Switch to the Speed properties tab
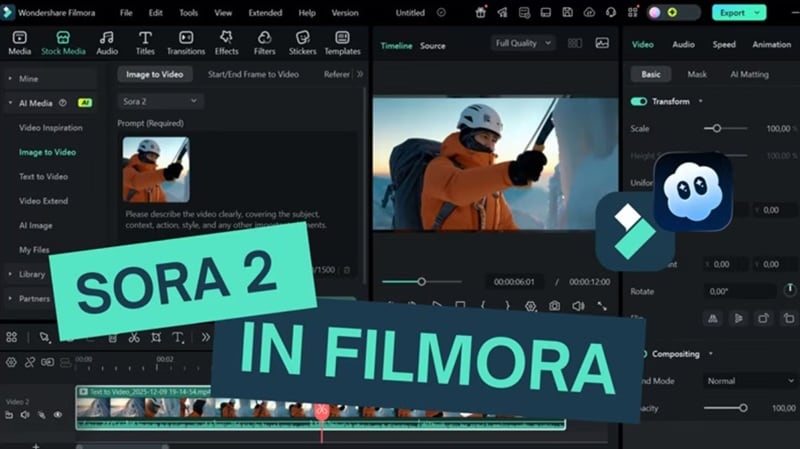Screen dimensions: 800x449 pyautogui.click(x=724, y=45)
